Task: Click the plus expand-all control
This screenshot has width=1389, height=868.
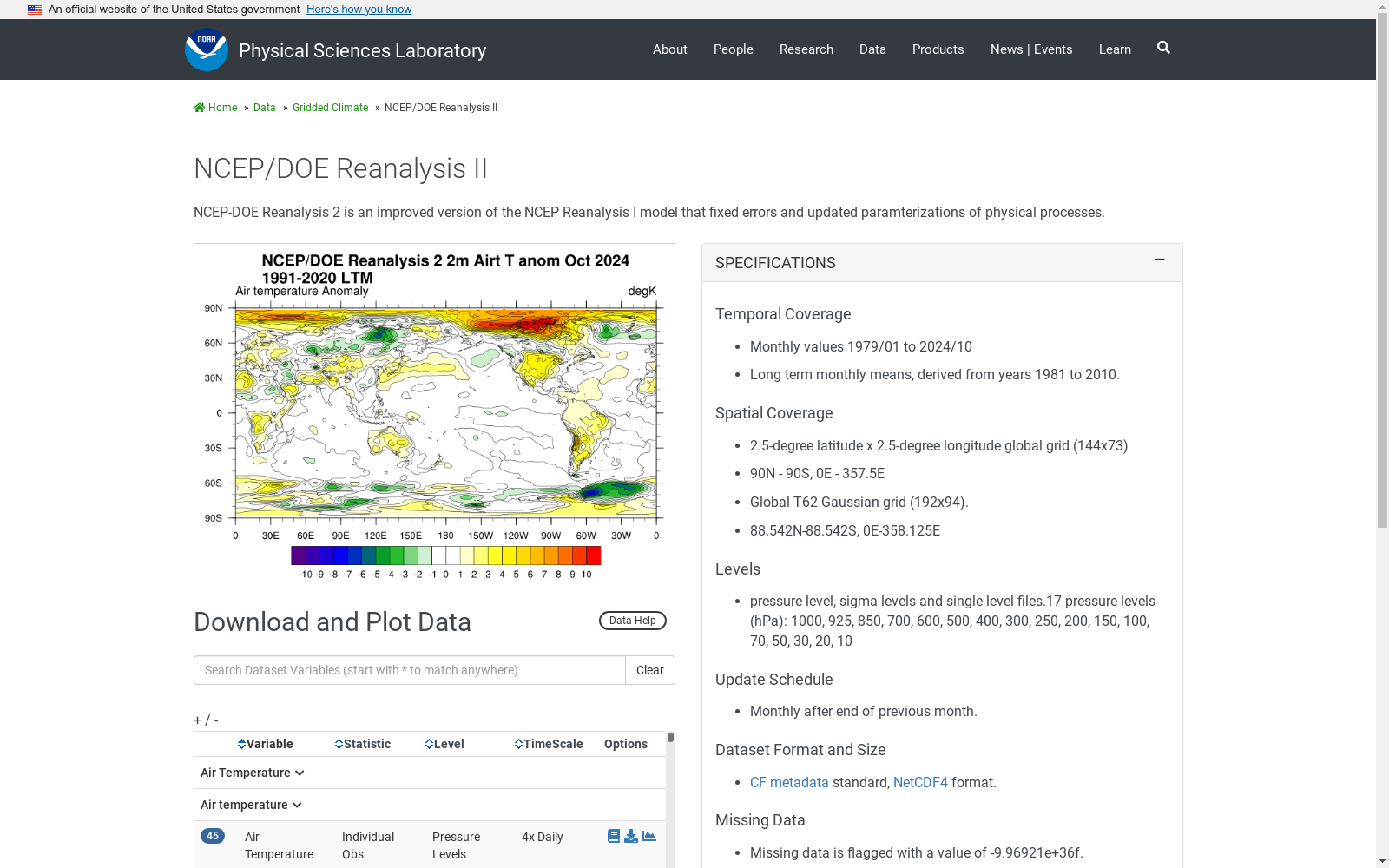Action: coord(197,720)
